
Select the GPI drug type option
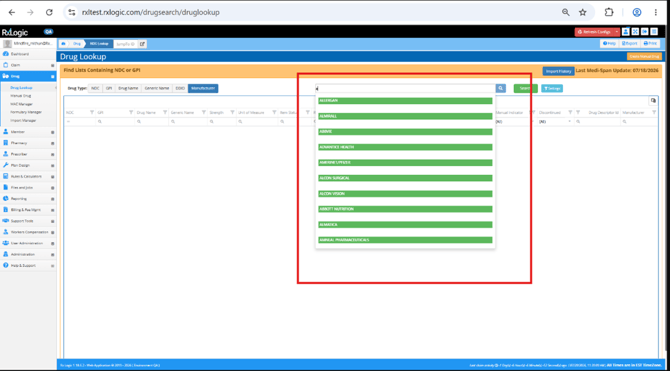[109, 88]
